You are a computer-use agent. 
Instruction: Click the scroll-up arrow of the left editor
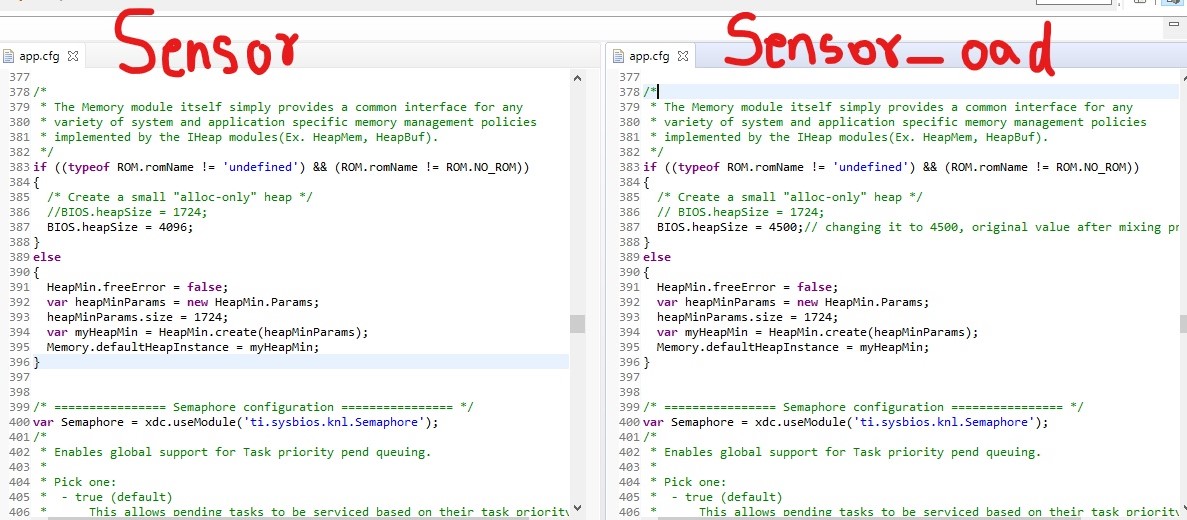tap(577, 77)
